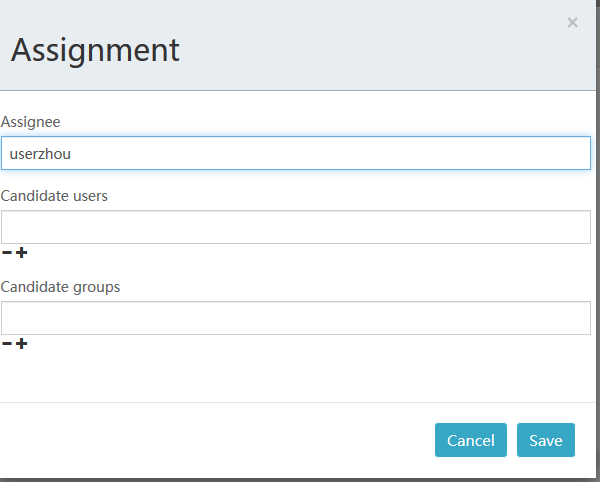This screenshot has width=600, height=482.
Task: Click the Candidate groups label
Action: [x=60, y=287]
